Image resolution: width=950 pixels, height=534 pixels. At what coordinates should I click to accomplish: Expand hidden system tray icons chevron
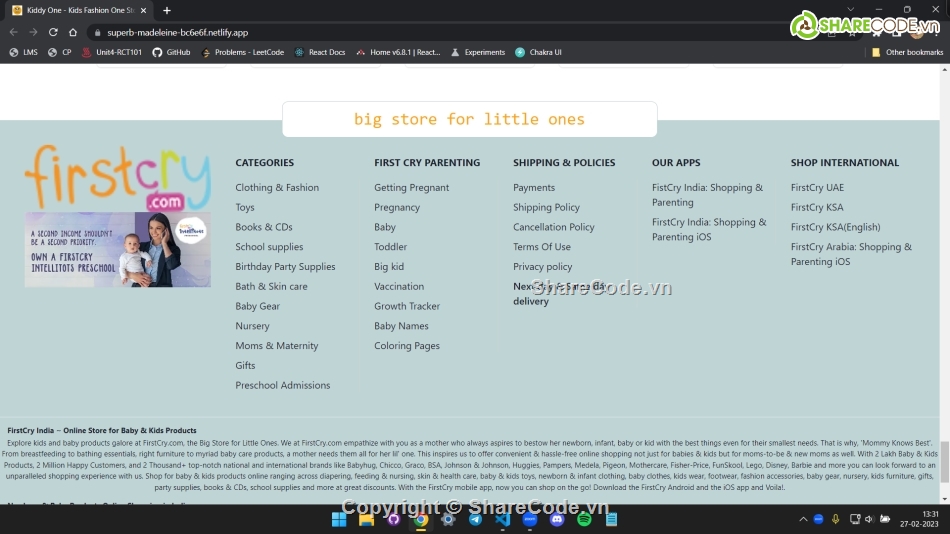tap(802, 519)
